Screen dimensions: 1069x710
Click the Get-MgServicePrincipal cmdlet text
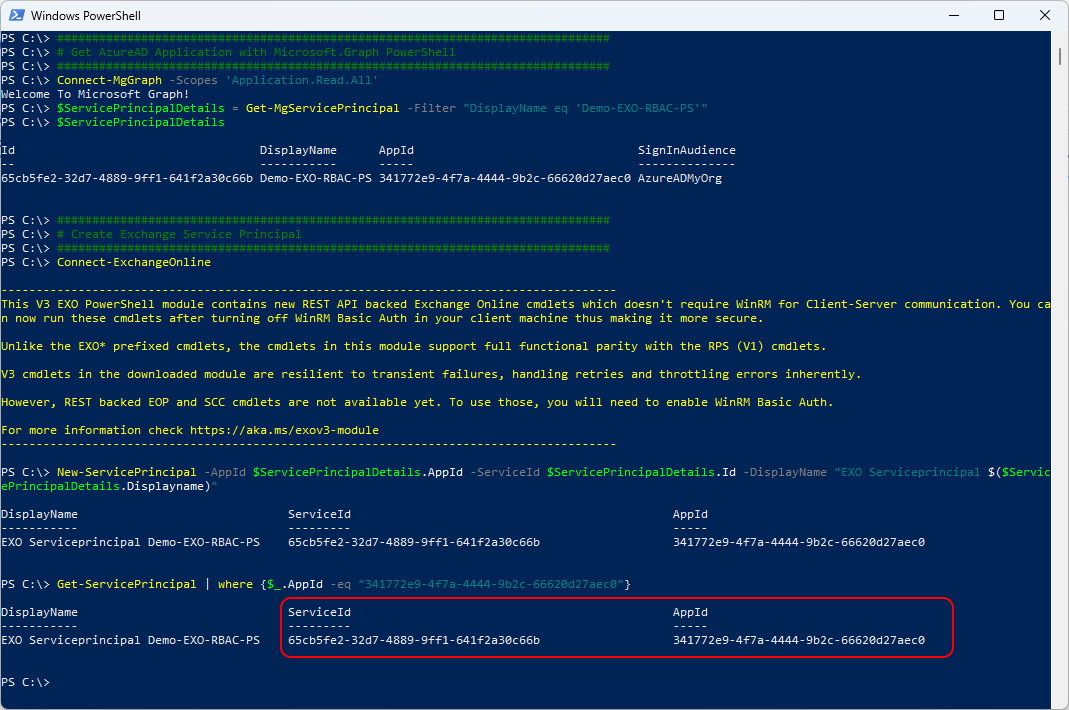(x=322, y=108)
